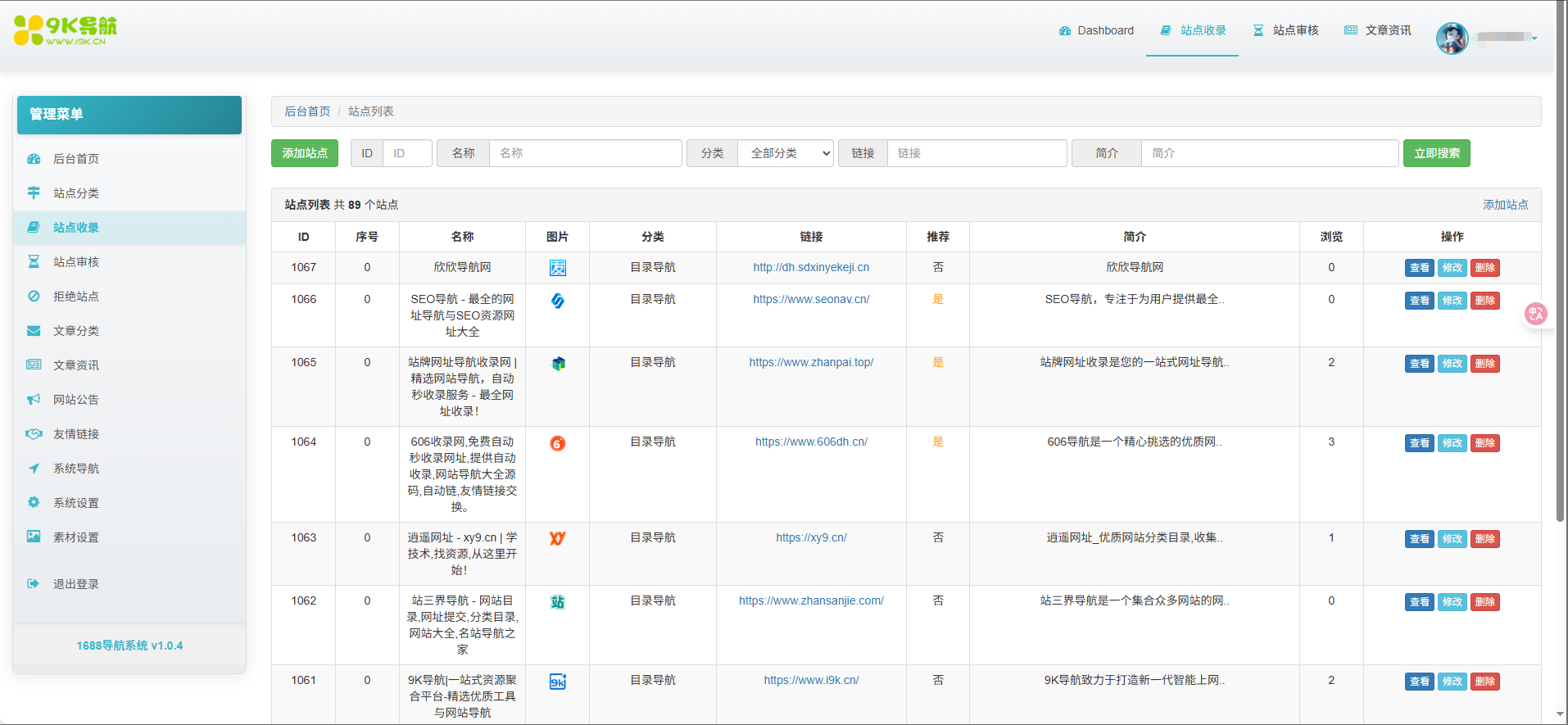Click the 素材设置 image sidebar icon
Screen dimensions: 1568x725
(x=34, y=537)
